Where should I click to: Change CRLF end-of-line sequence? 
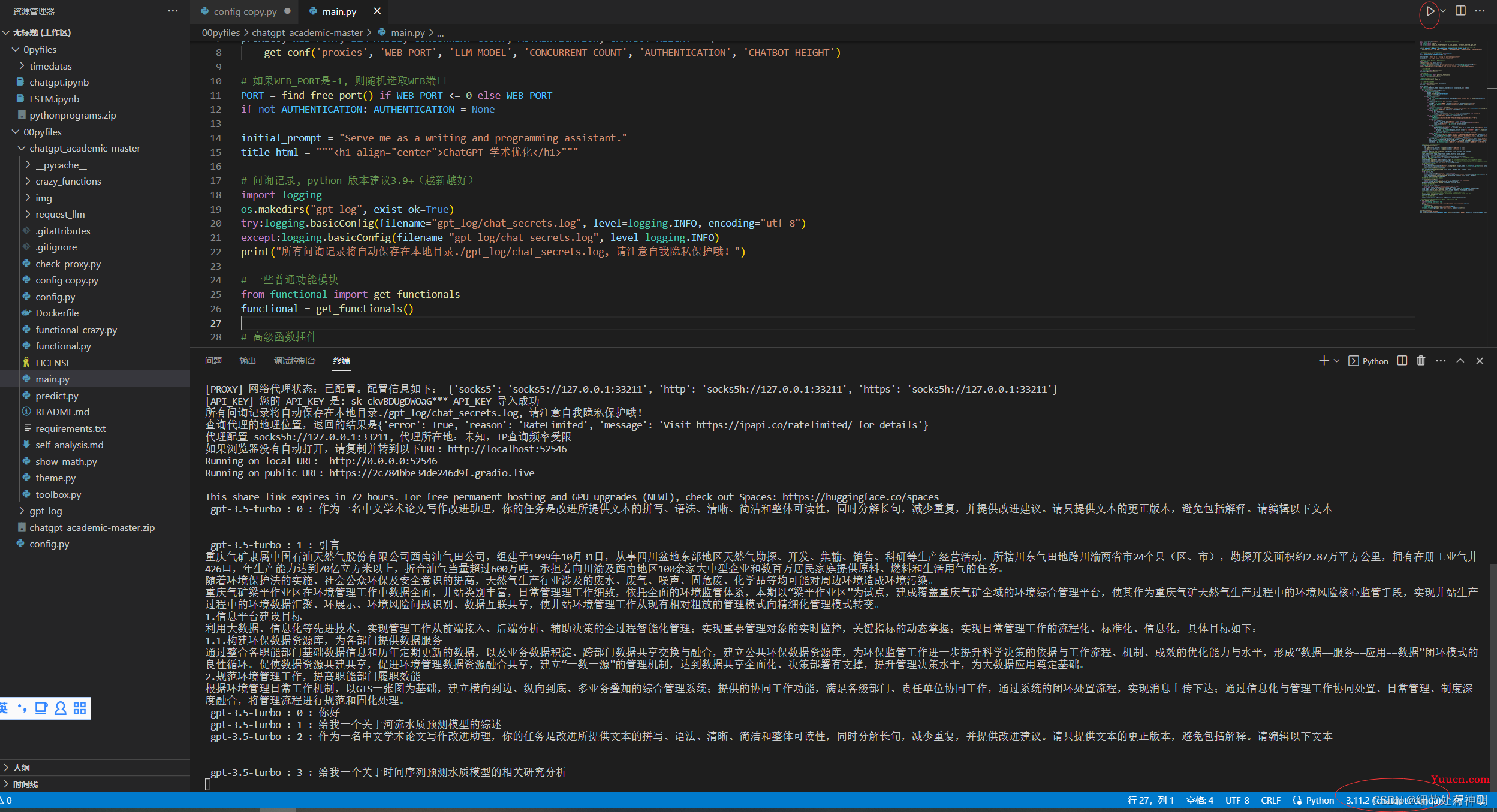(1270, 800)
